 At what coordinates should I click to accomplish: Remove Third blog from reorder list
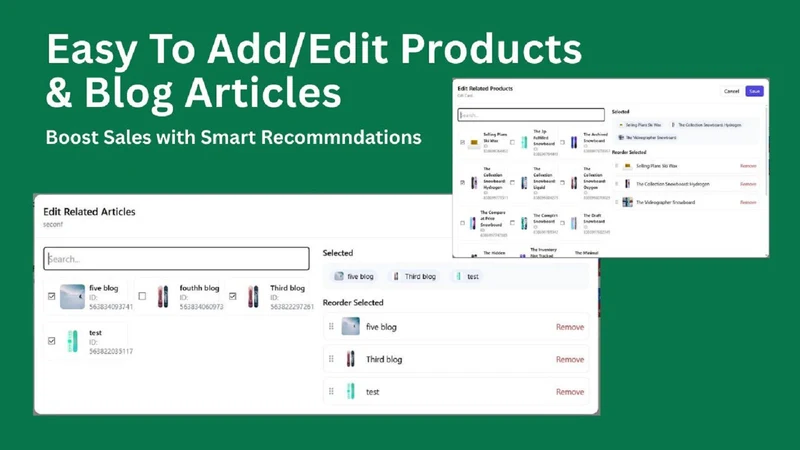(x=570, y=360)
